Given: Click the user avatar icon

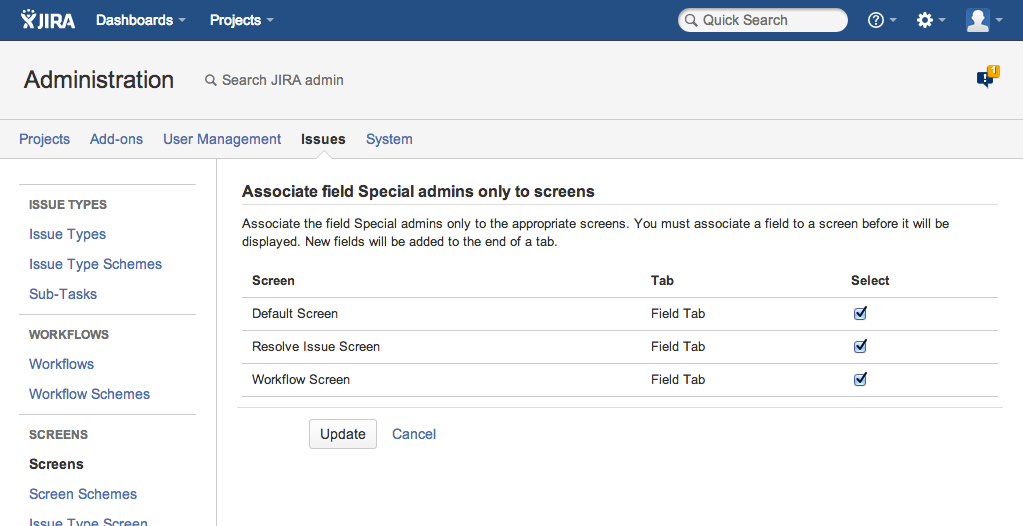Looking at the screenshot, I should 977,20.
